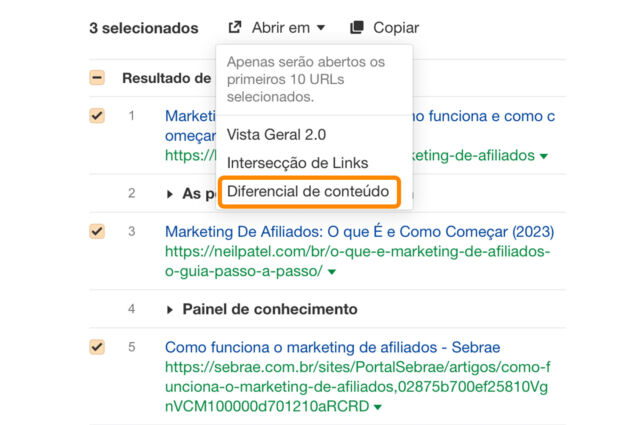The width and height of the screenshot is (638, 425).
Task: Uncheck the checkbox for Sebrae result 5
Action: [97, 347]
